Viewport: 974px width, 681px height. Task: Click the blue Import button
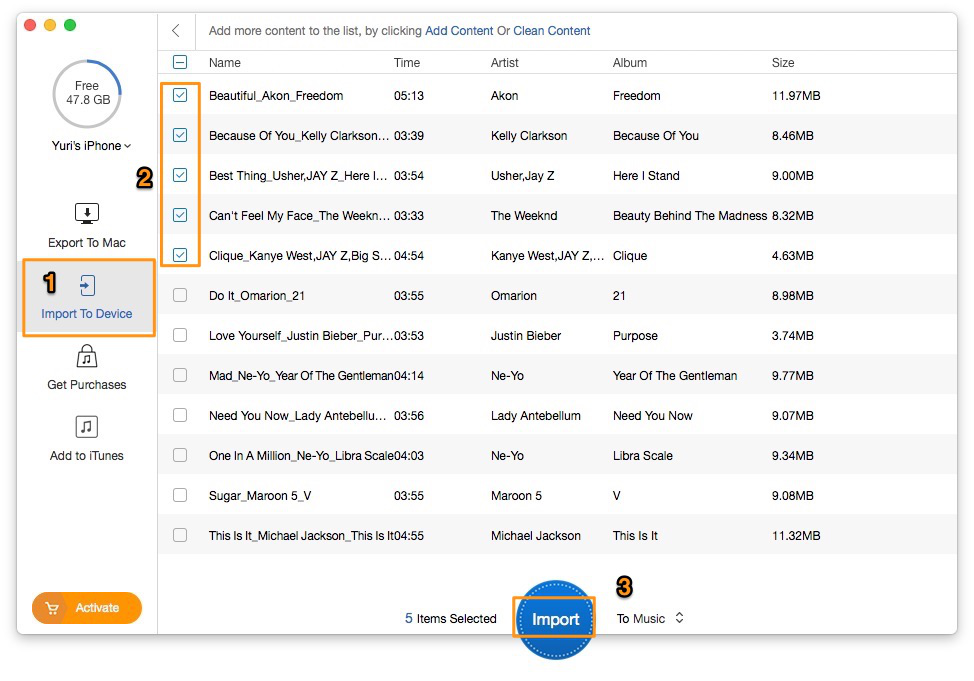click(x=555, y=619)
